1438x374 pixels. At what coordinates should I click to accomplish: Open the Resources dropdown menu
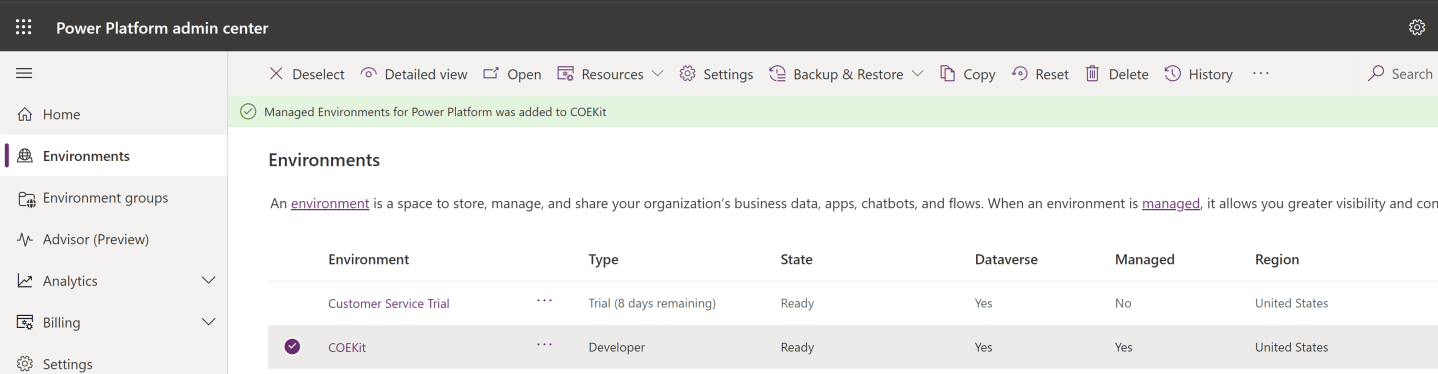coord(610,74)
